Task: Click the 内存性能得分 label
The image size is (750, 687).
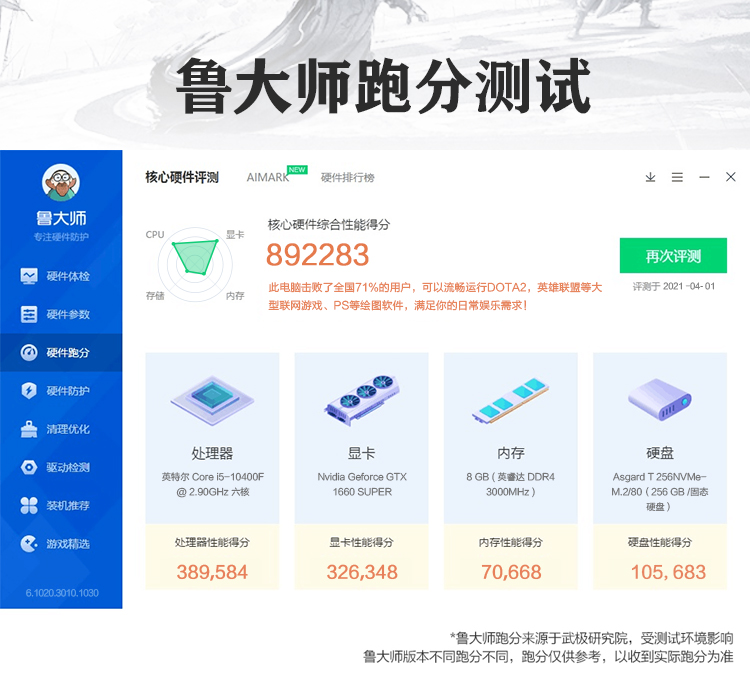Action: [x=510, y=542]
